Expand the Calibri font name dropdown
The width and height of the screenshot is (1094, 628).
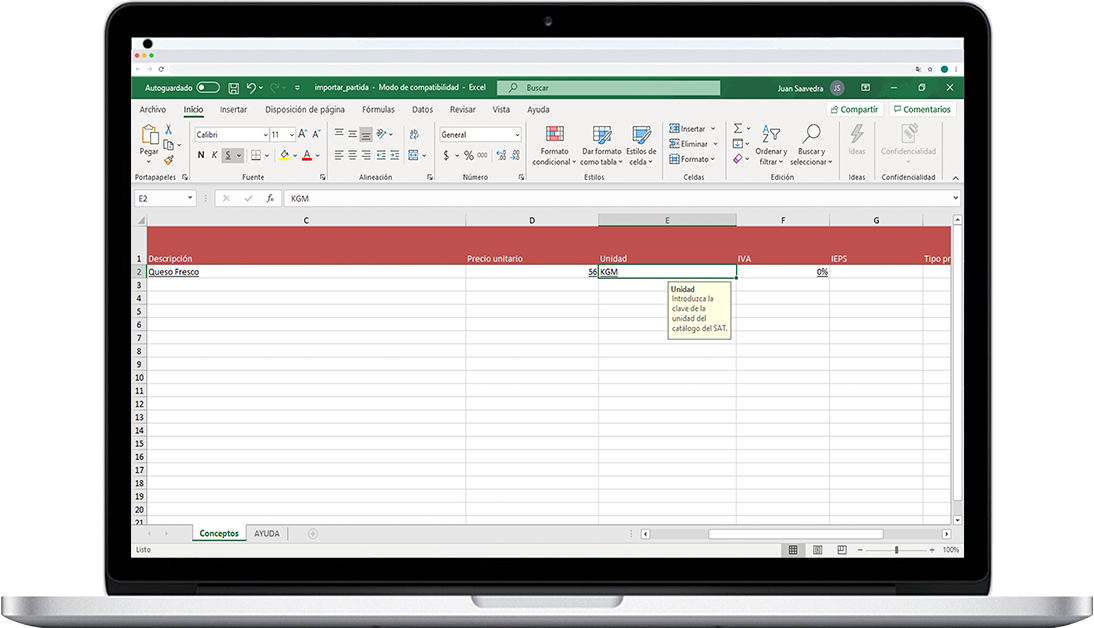(x=265, y=135)
